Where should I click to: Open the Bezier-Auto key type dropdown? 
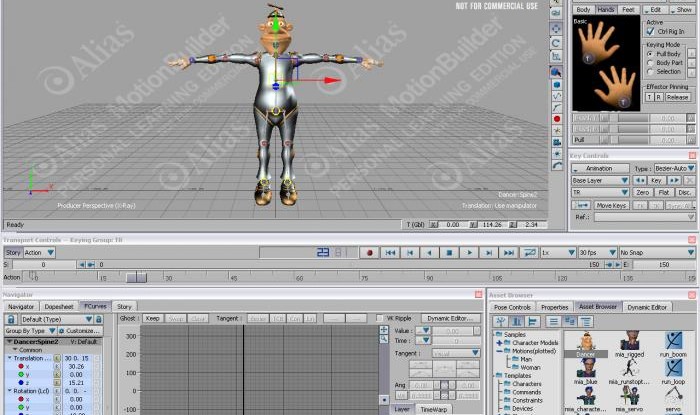[x=675, y=168]
